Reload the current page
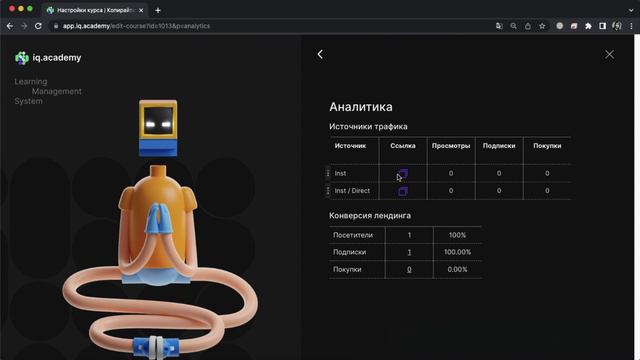The width and height of the screenshot is (640, 360). pyautogui.click(x=38, y=26)
